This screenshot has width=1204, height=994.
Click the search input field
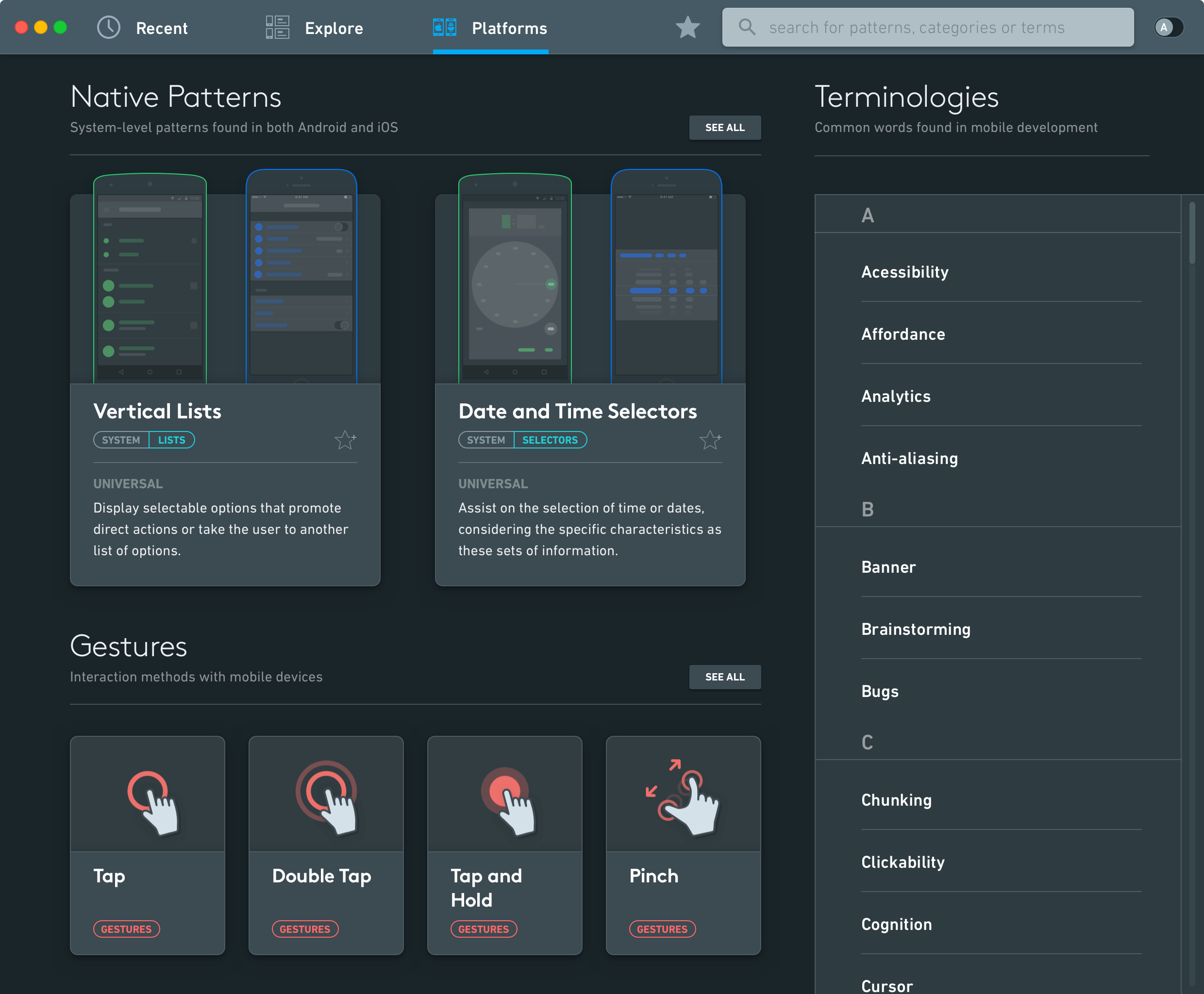pyautogui.click(x=928, y=27)
